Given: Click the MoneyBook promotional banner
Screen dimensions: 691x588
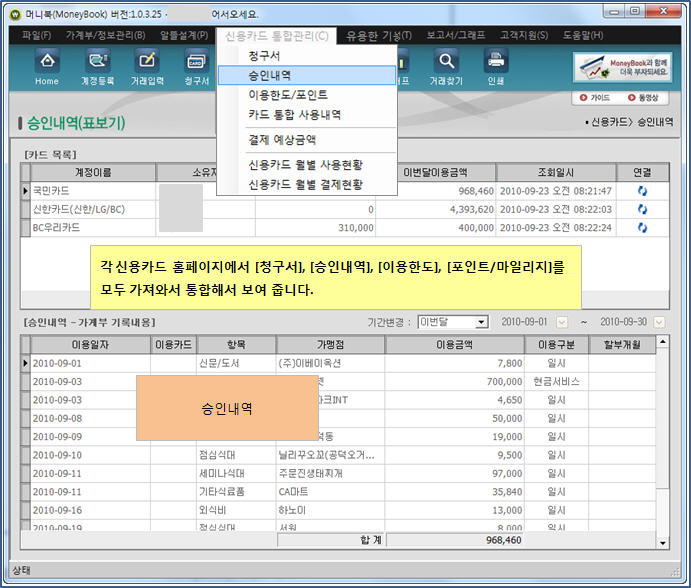Looking at the screenshot, I should (621, 66).
